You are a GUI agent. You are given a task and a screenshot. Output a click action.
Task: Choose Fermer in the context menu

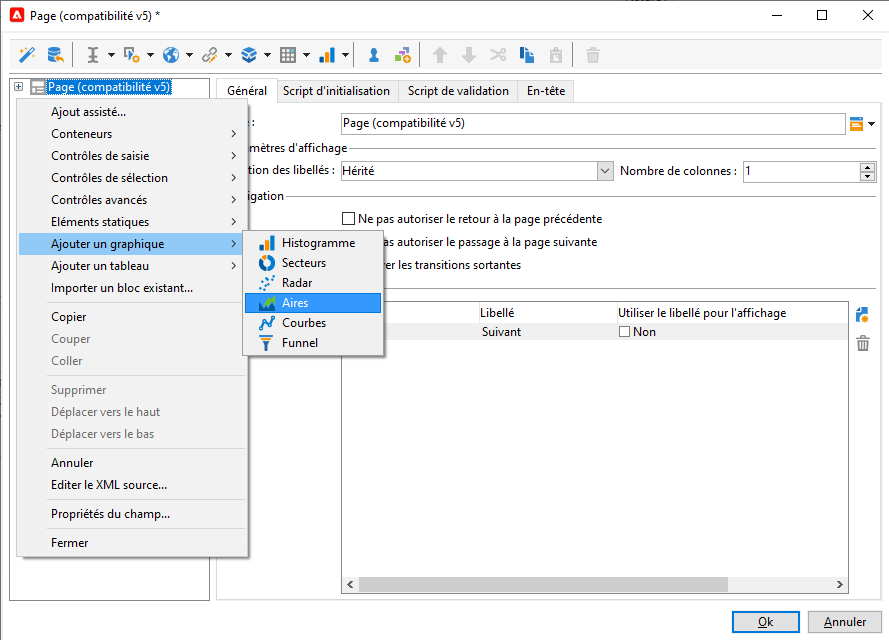pos(133,542)
